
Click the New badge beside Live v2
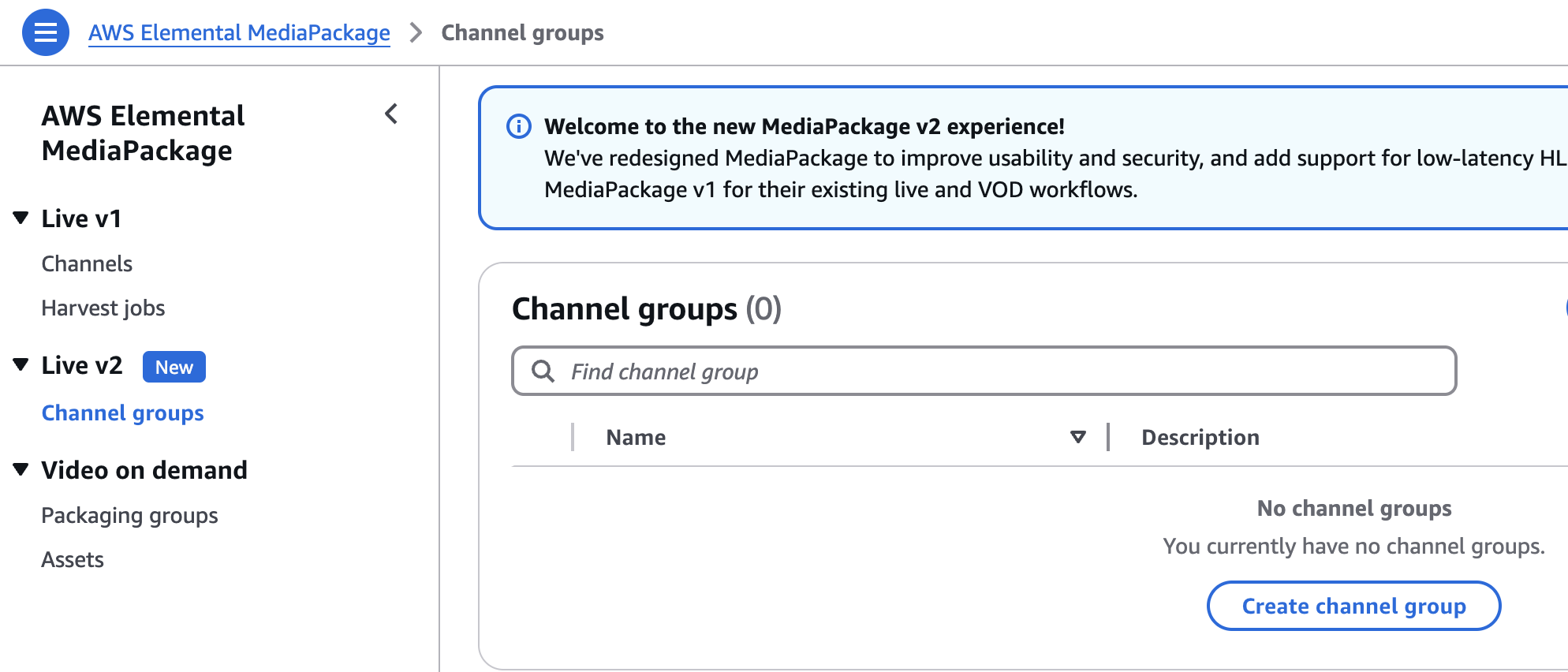174,367
